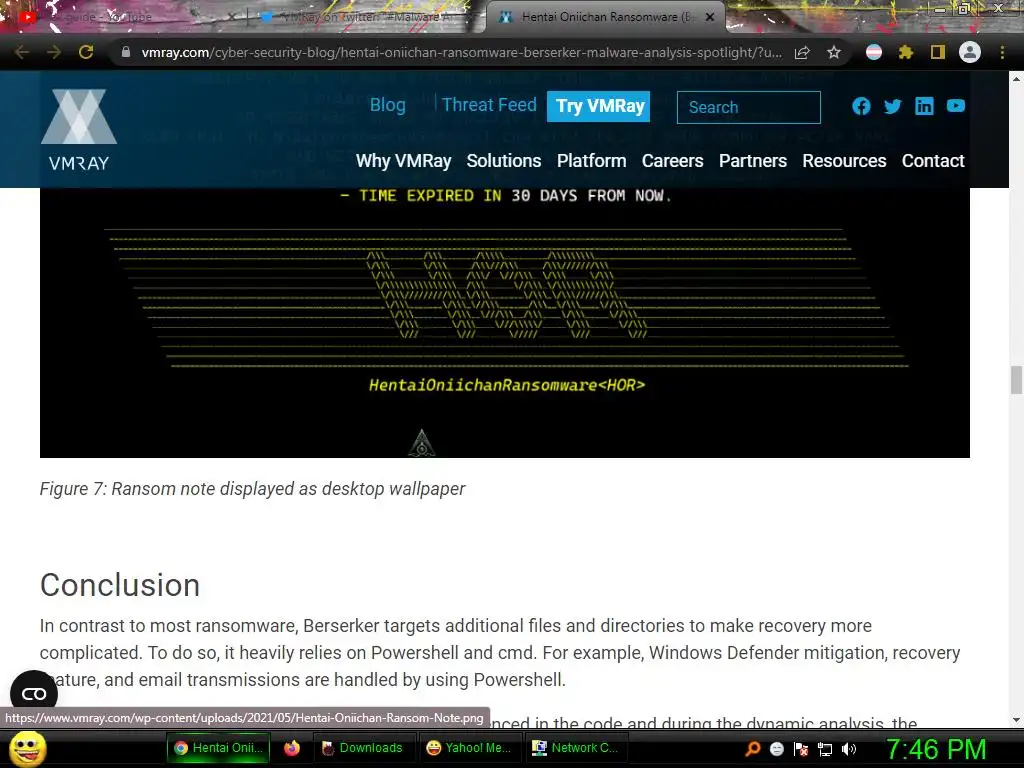Go forward in browser history
This screenshot has height=768, width=1024.
pyautogui.click(x=54, y=52)
